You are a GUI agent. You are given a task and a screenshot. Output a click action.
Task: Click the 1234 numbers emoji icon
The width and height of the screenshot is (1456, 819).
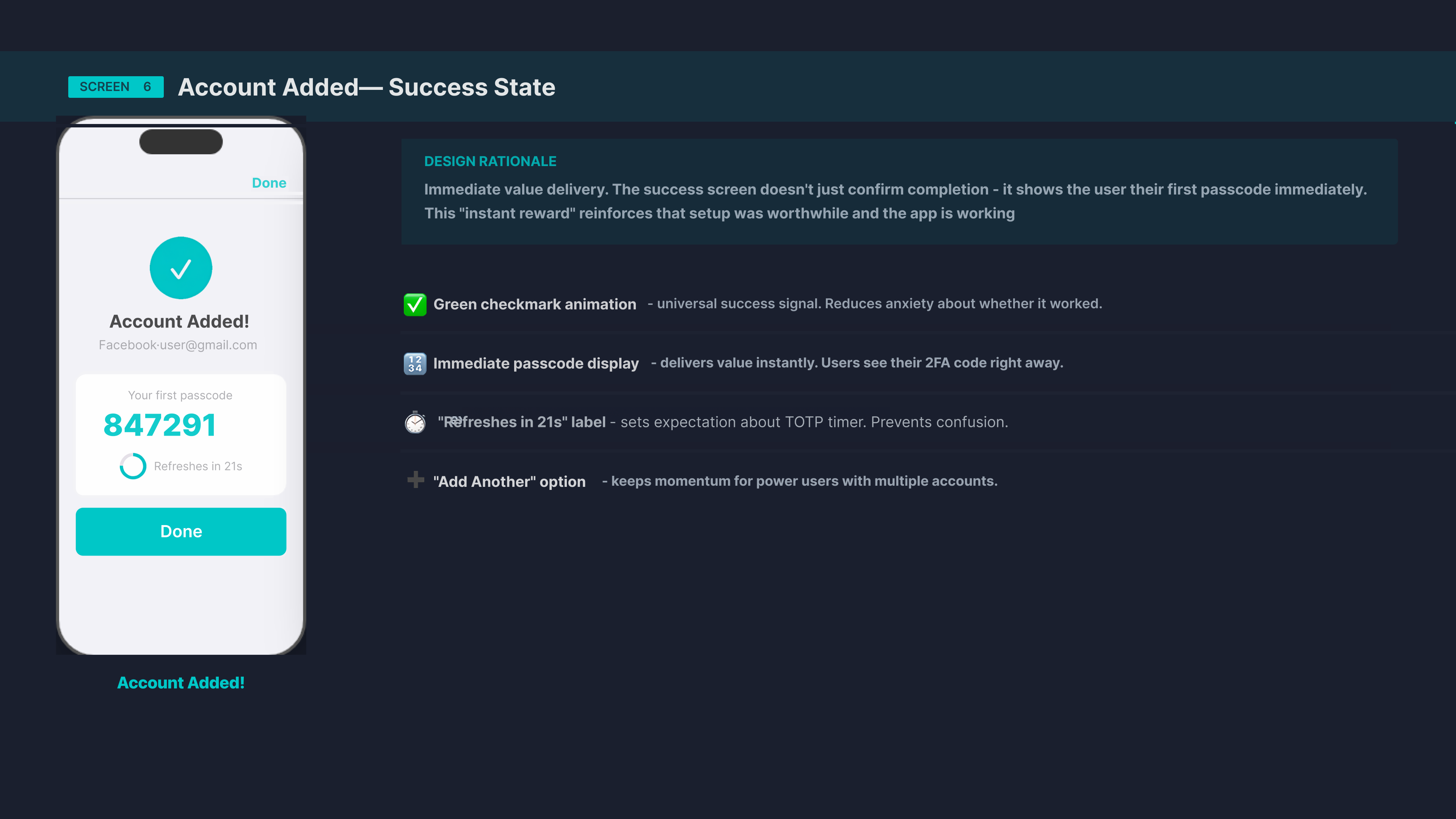[415, 364]
